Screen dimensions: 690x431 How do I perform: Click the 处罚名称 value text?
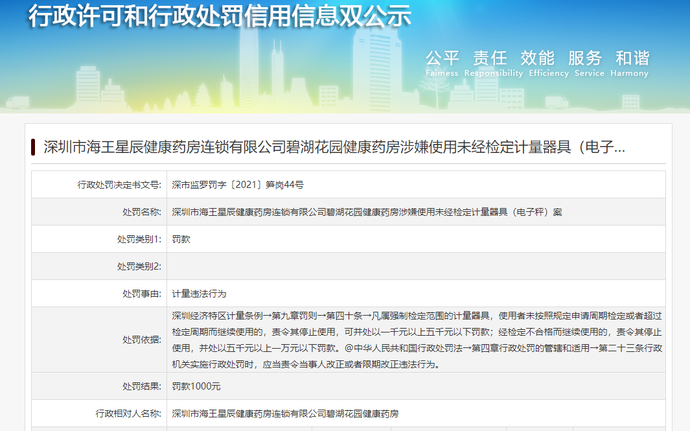coord(367,212)
